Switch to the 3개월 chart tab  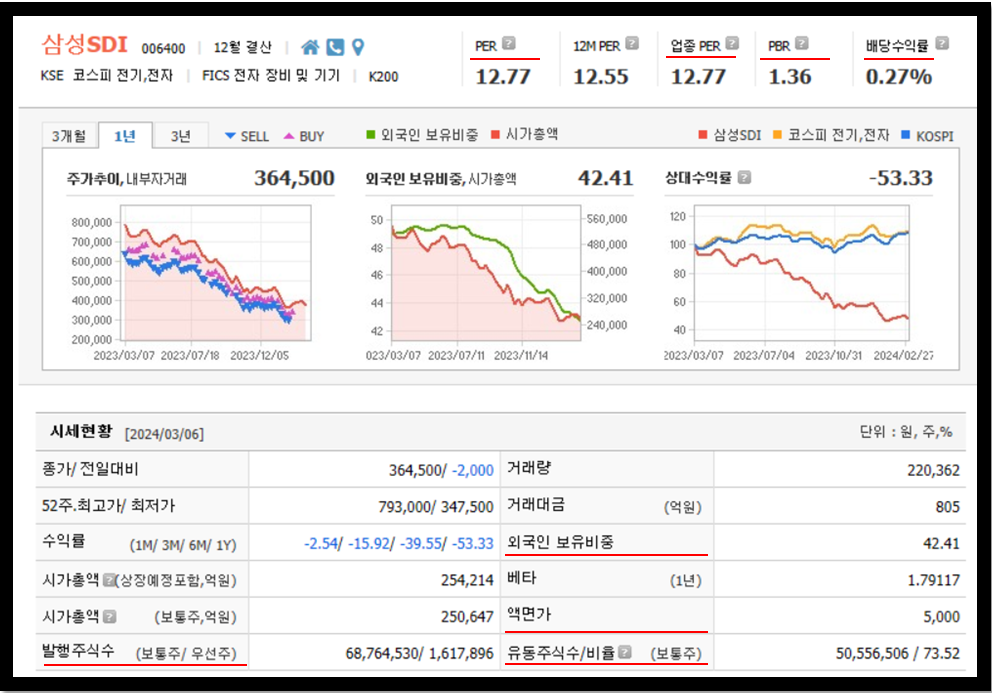[70, 135]
